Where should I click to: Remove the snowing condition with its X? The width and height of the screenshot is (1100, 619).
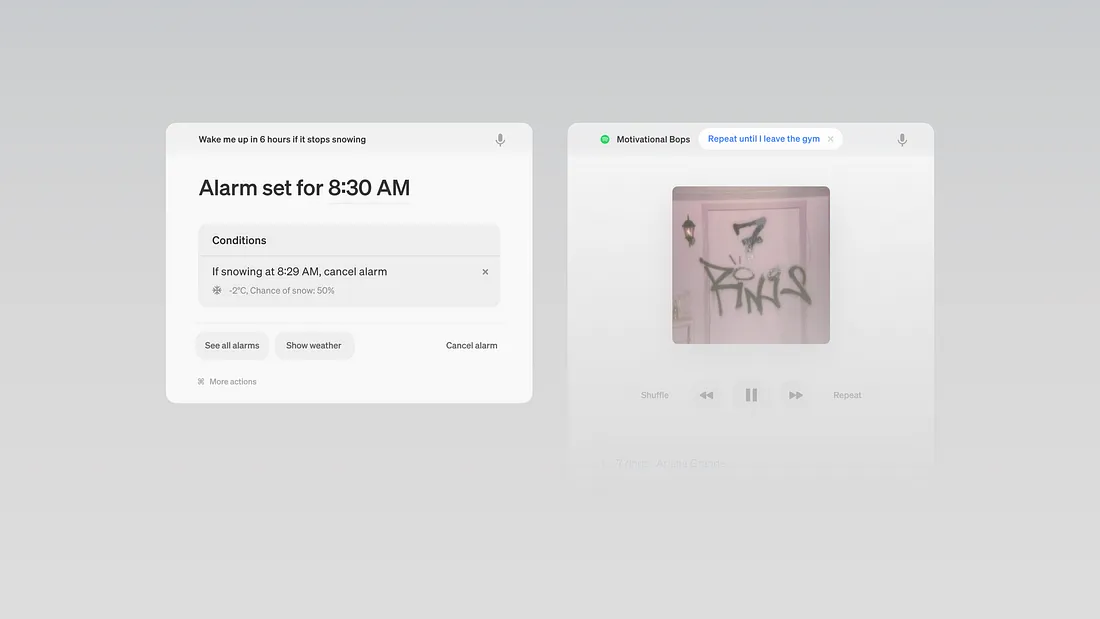(x=485, y=272)
